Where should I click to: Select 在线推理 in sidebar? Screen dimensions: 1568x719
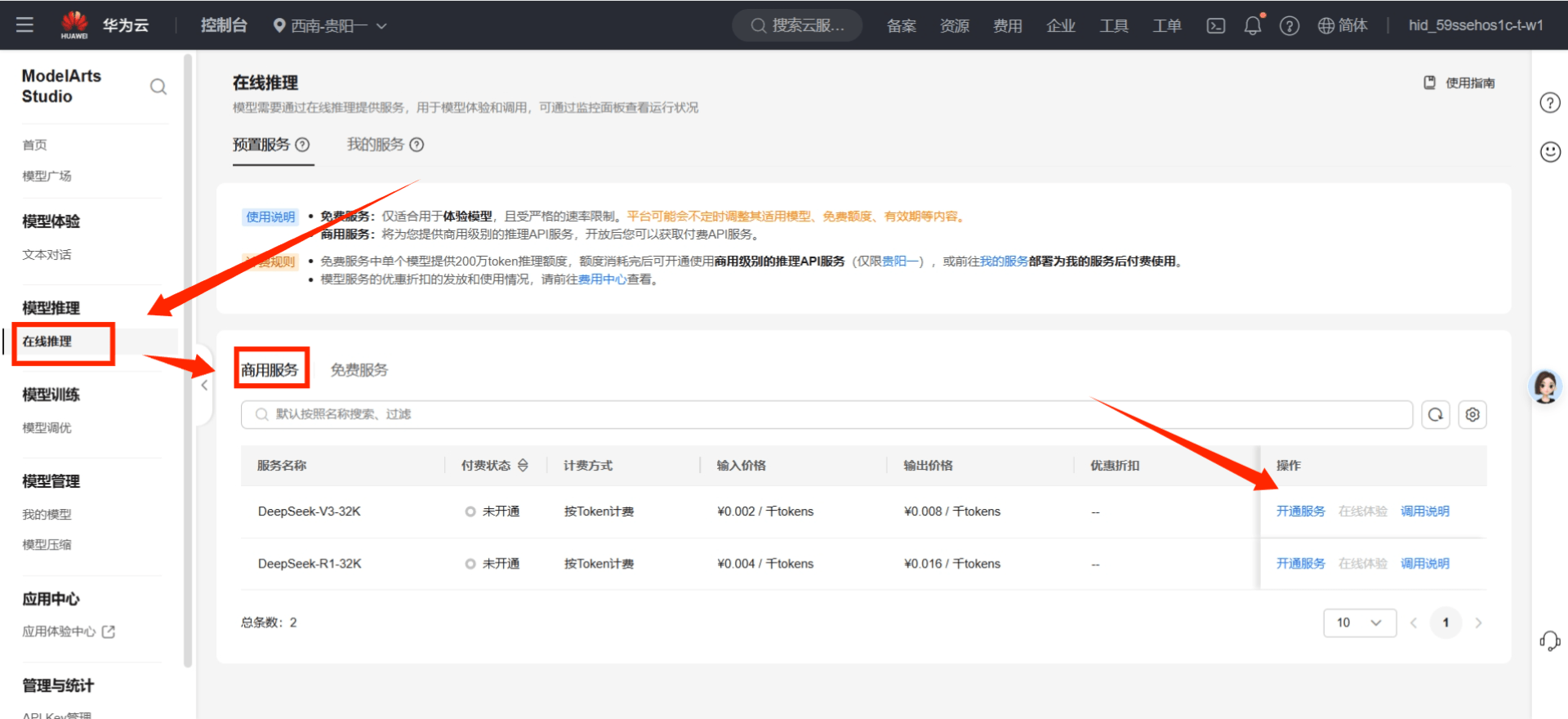pos(47,342)
